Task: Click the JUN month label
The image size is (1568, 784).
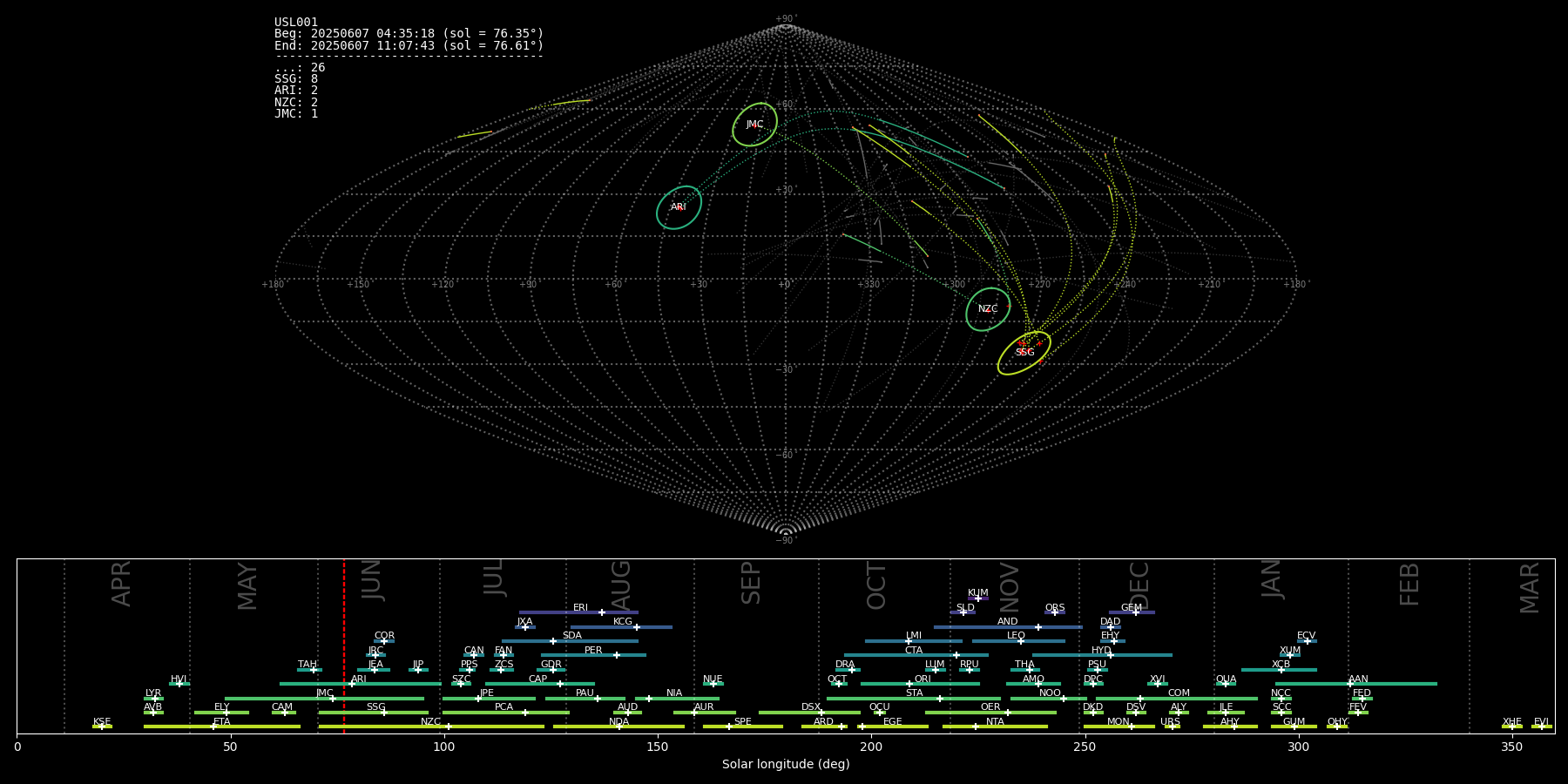Action: pos(373,580)
